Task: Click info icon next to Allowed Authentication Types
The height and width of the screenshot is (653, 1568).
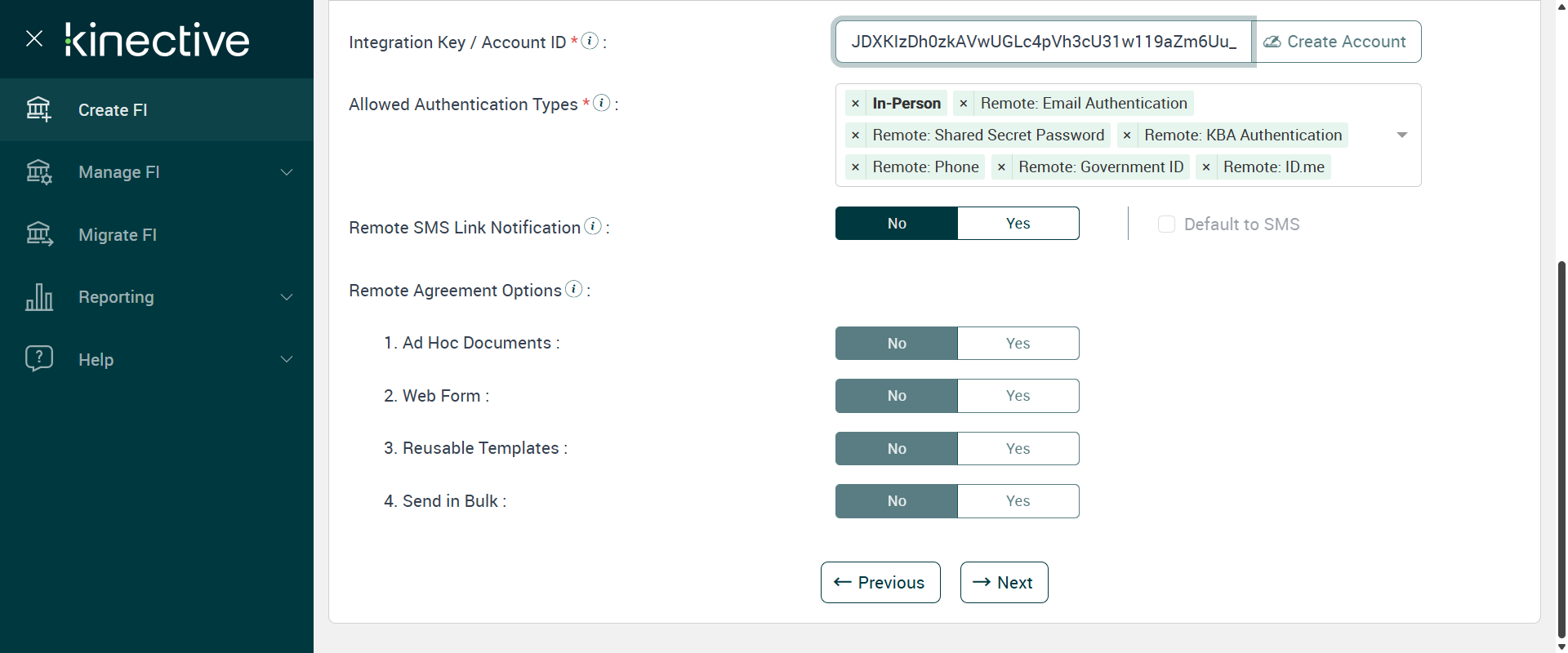Action: [x=602, y=103]
